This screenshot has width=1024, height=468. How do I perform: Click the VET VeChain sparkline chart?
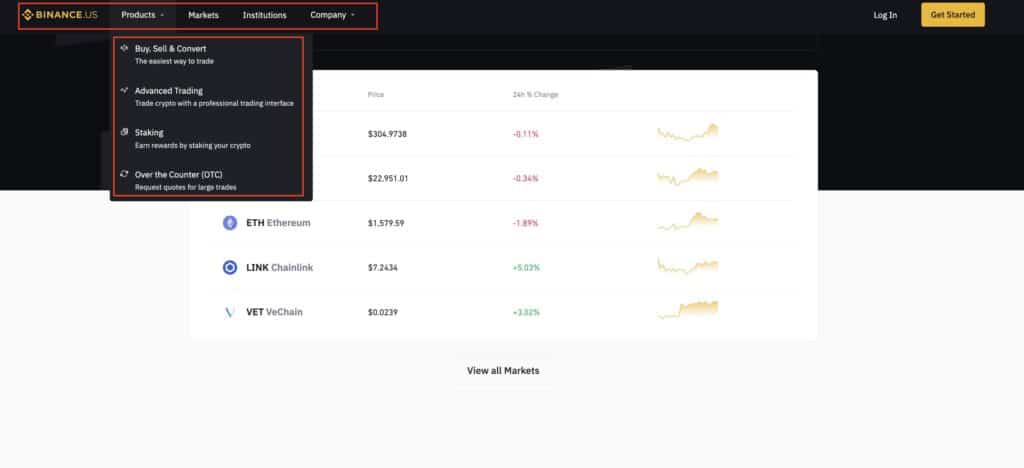(x=688, y=310)
